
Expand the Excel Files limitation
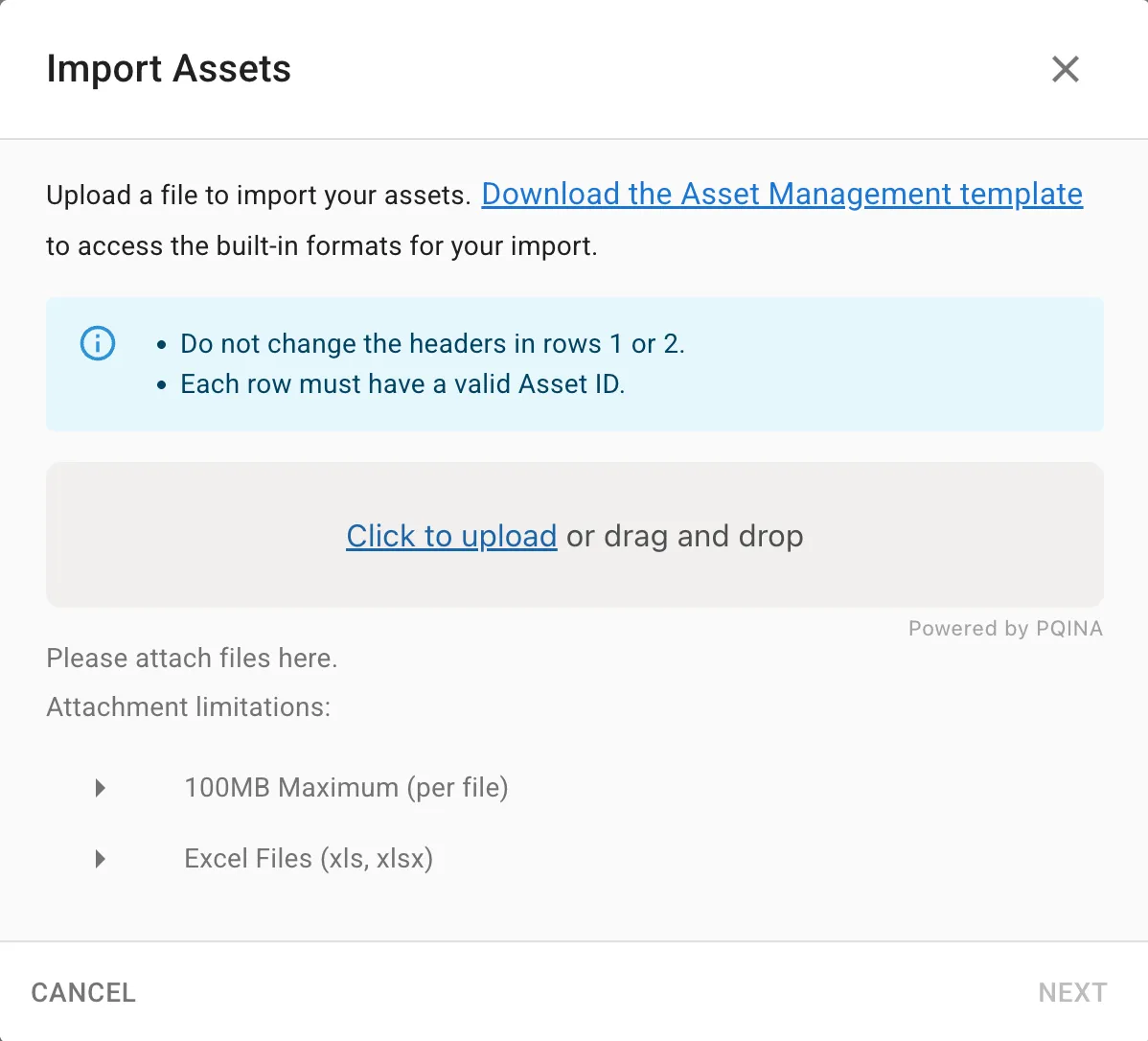pyautogui.click(x=101, y=859)
